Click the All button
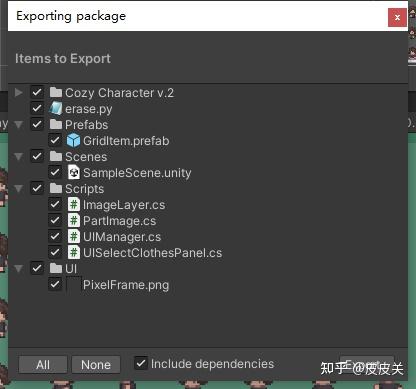Image resolution: width=416 pixels, height=389 pixels. pos(43,365)
